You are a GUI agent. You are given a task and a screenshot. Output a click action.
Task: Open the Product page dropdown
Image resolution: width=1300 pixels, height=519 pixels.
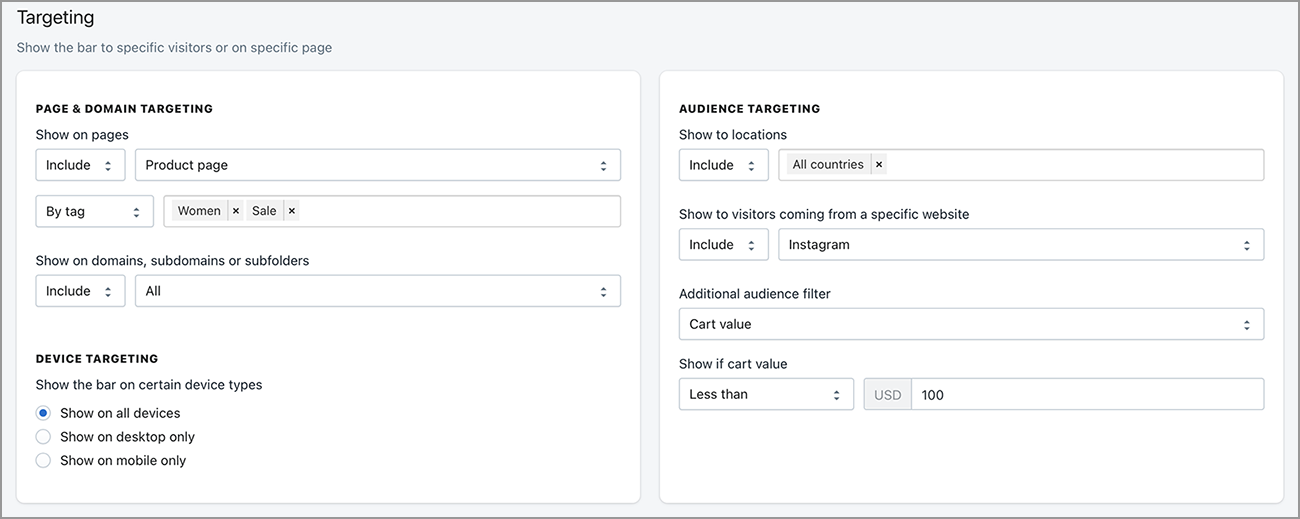coord(377,165)
